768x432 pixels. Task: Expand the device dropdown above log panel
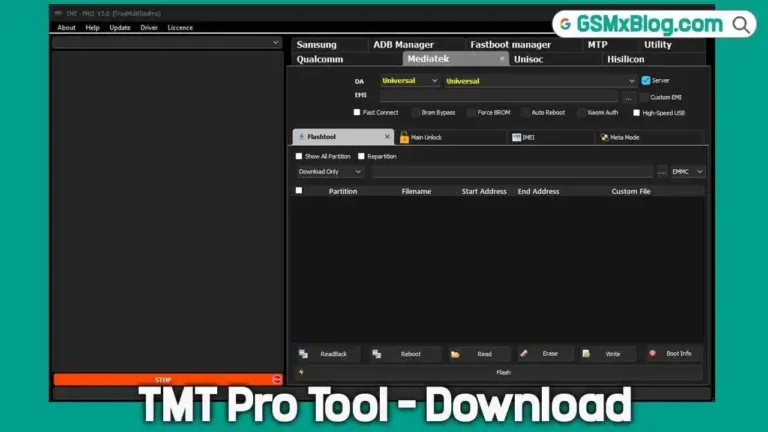[x=167, y=43]
